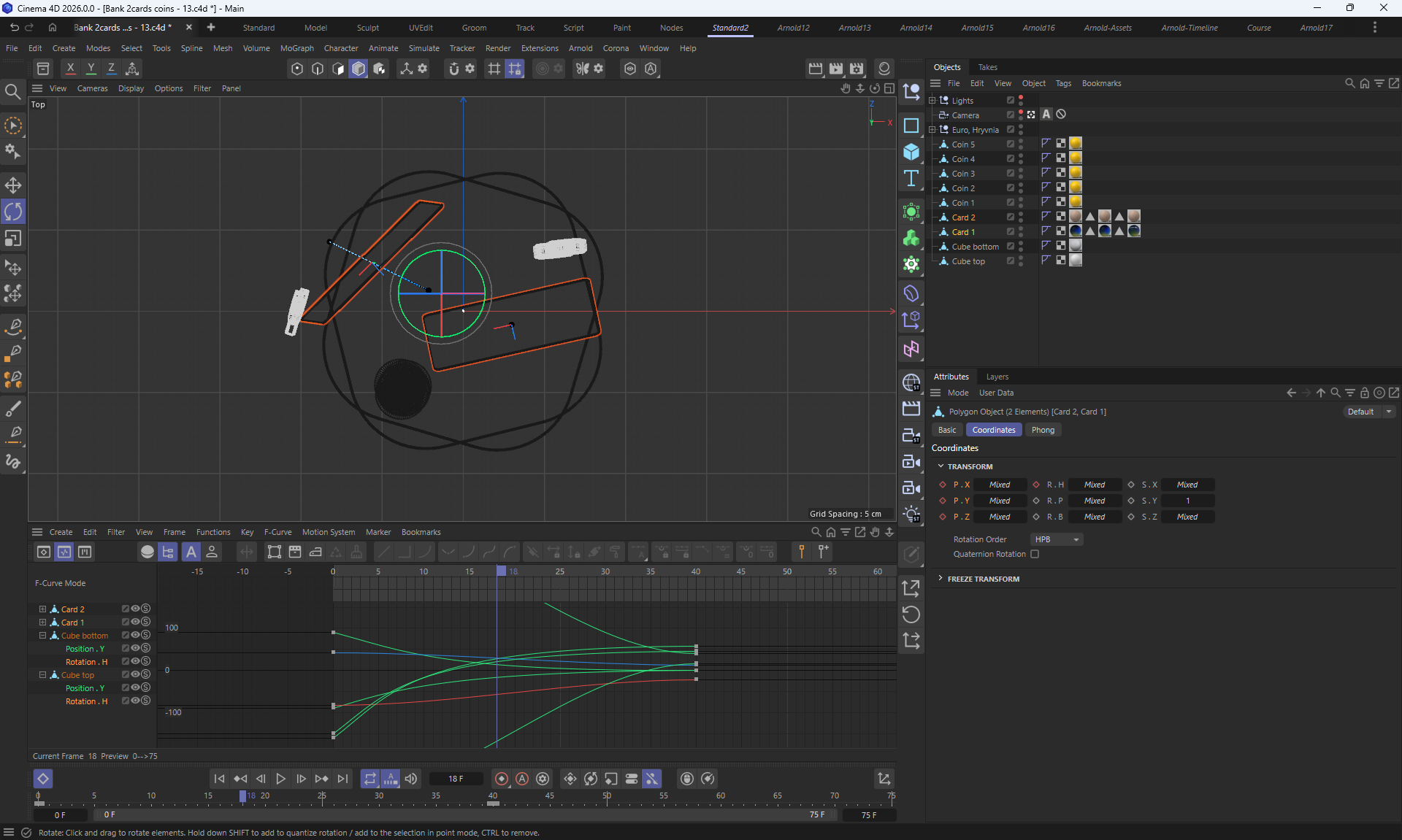Enable the Quaternion Rotation checkbox

point(1035,554)
